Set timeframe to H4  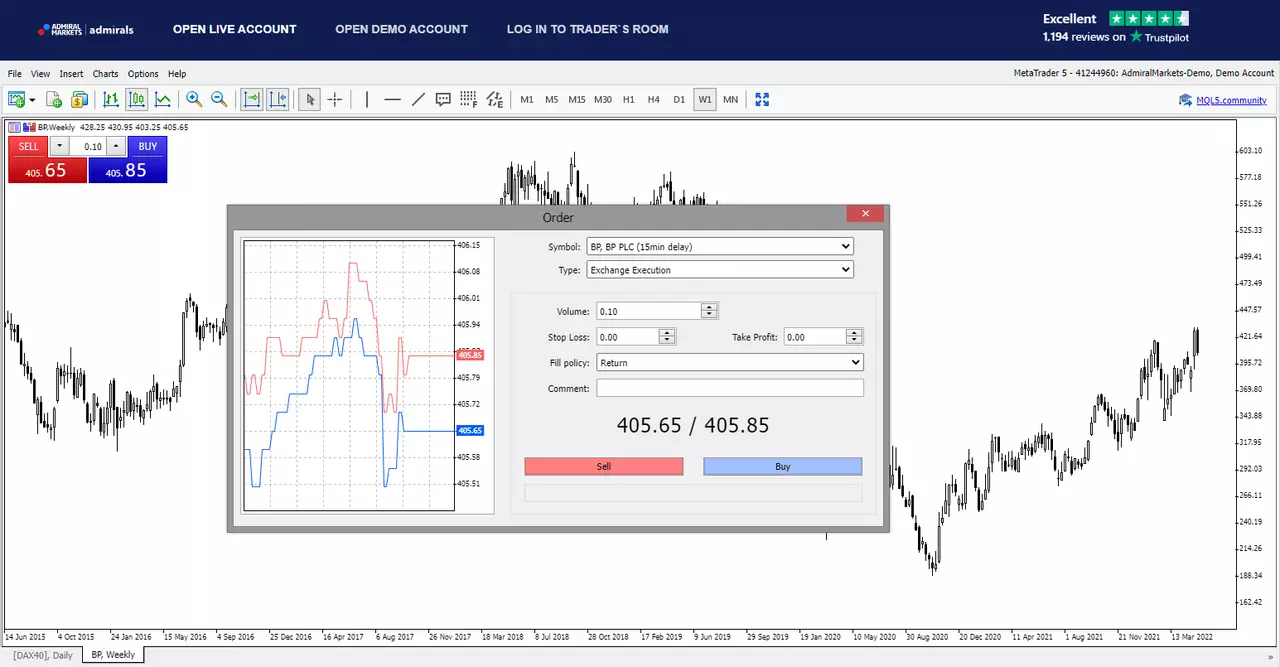click(x=654, y=100)
